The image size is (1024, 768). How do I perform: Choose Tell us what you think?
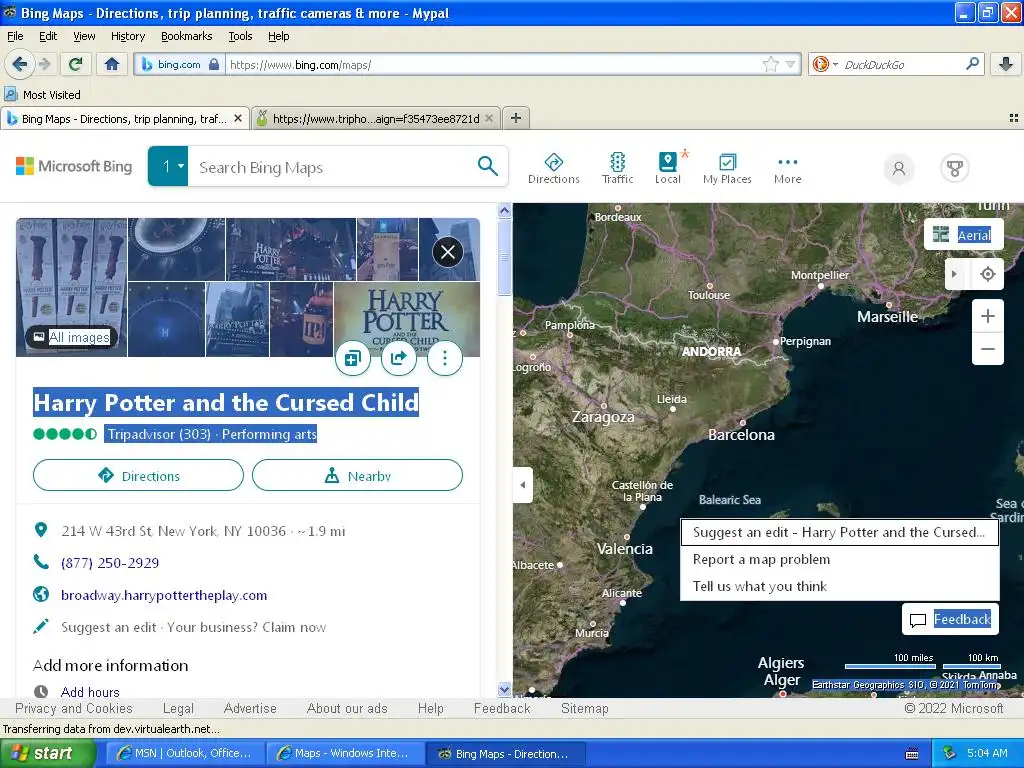point(840,586)
